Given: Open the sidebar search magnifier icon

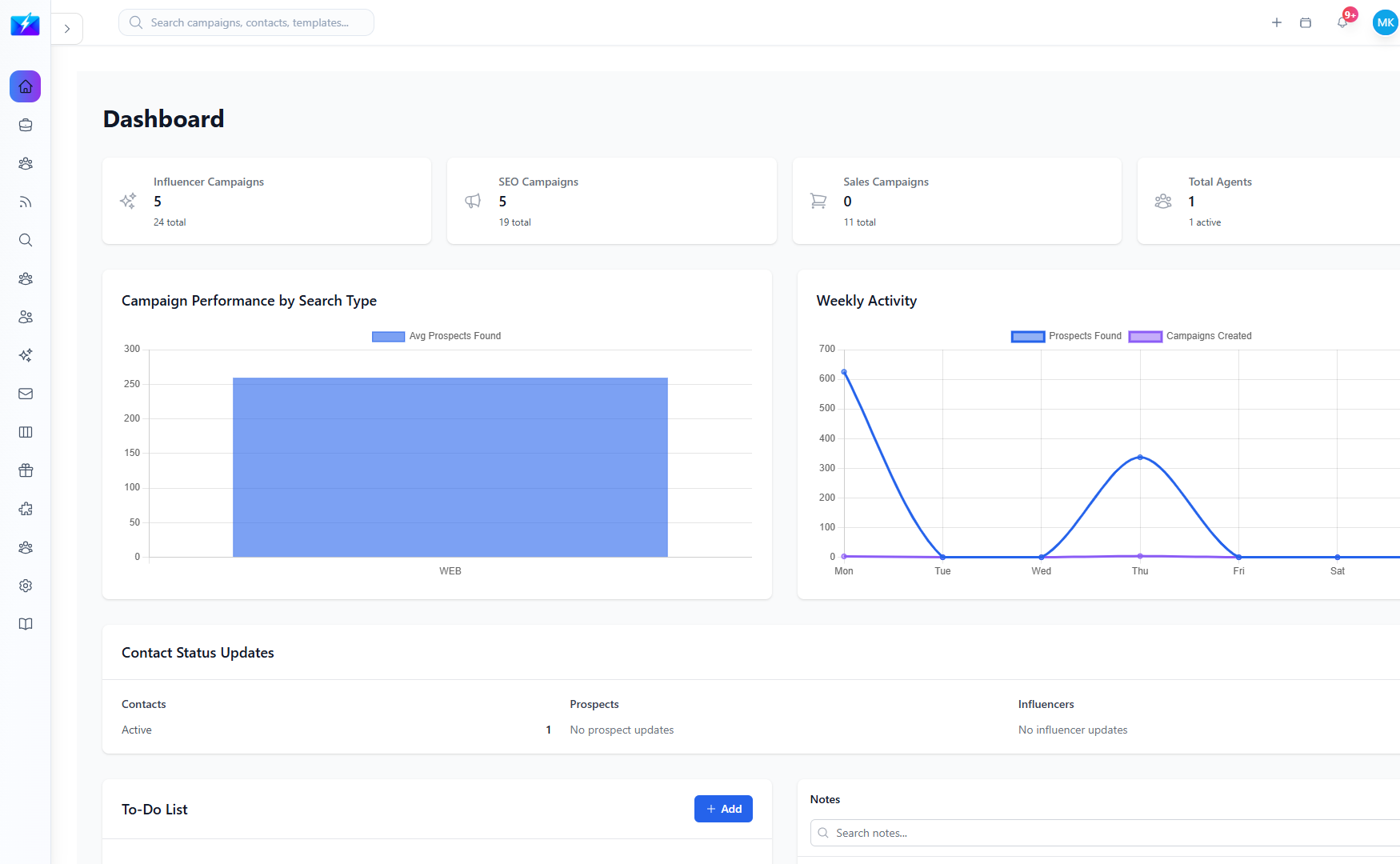Looking at the screenshot, I should point(25,240).
